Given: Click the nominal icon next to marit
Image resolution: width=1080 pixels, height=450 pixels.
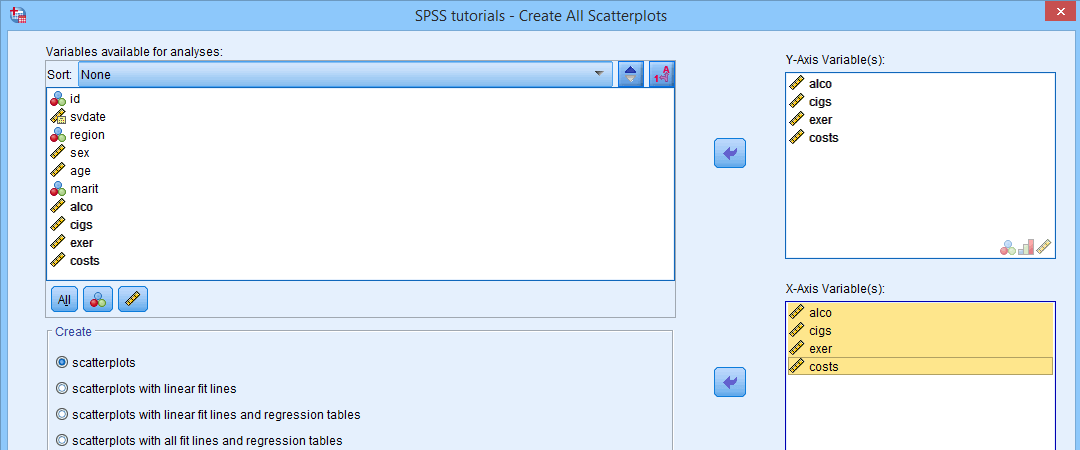Looking at the screenshot, I should tap(59, 188).
